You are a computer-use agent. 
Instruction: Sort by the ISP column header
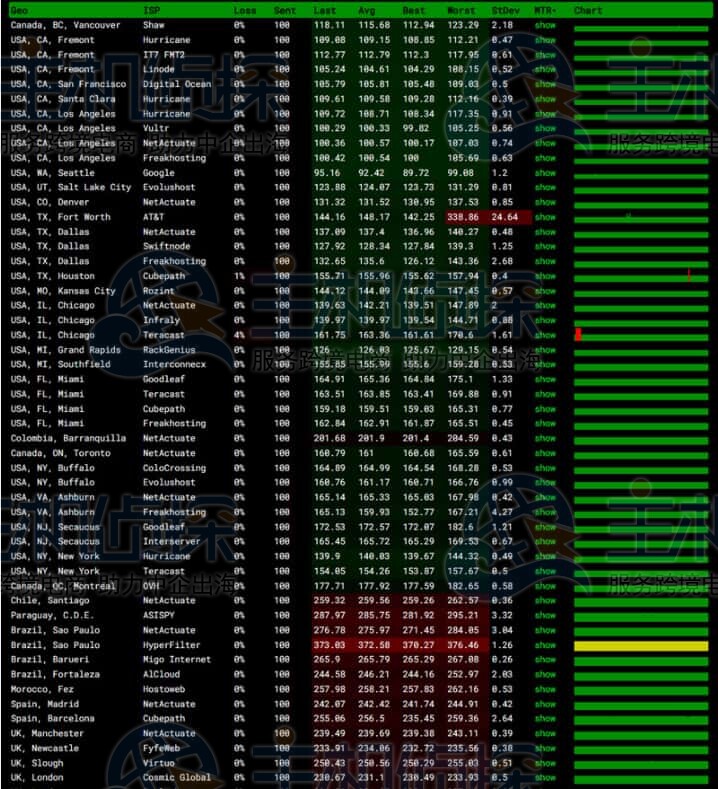[150, 10]
